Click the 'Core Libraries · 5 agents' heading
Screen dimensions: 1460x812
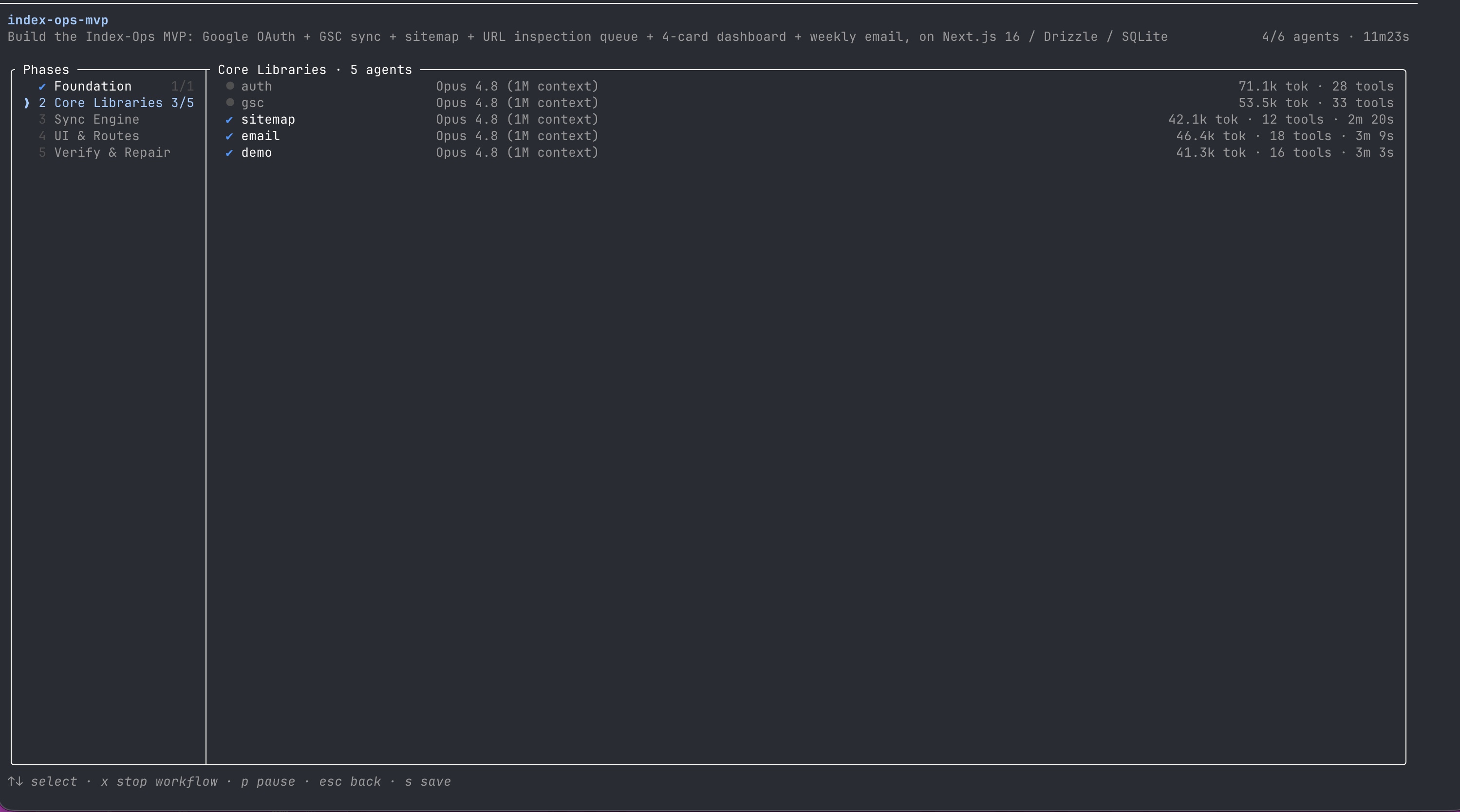315,70
